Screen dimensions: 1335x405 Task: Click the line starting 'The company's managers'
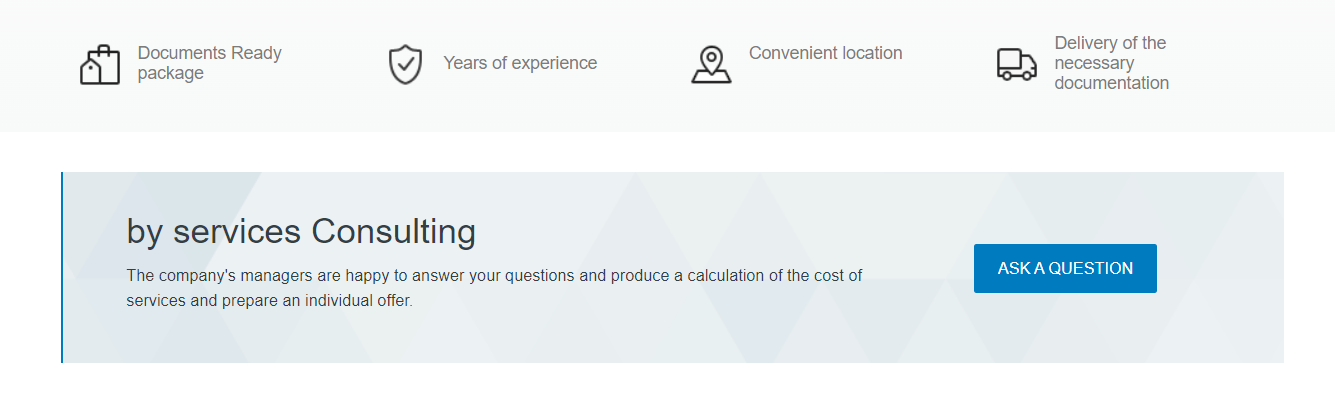point(494,275)
